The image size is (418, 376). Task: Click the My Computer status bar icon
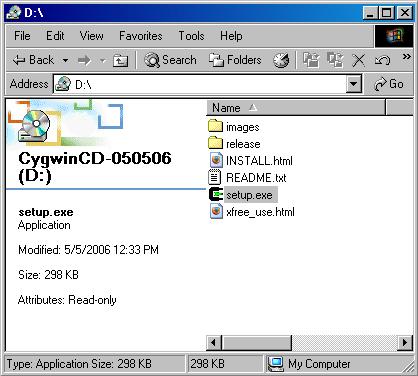(x=276, y=364)
